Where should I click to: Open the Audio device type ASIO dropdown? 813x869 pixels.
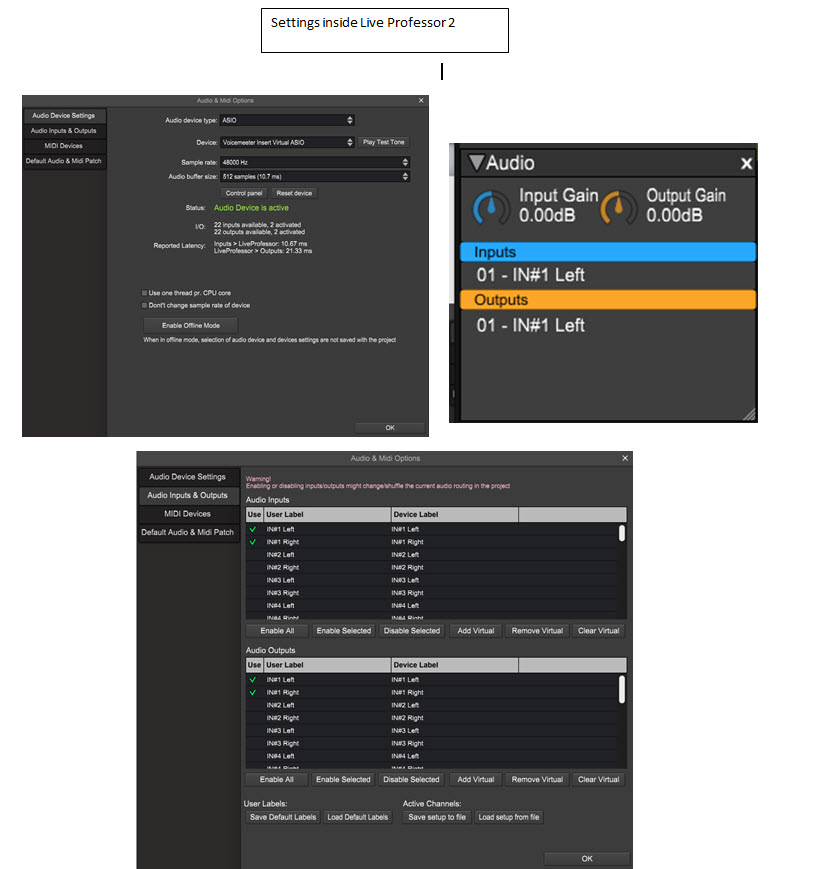coord(287,120)
